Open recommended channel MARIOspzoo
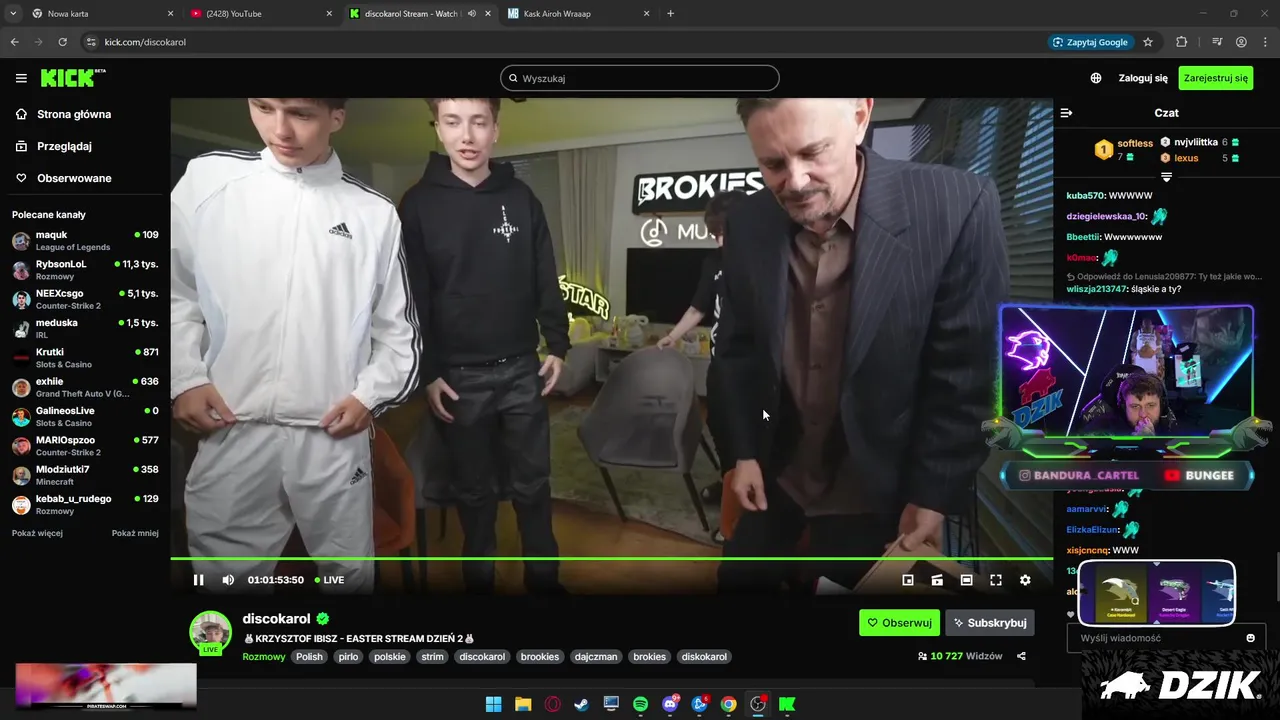 [85, 446]
